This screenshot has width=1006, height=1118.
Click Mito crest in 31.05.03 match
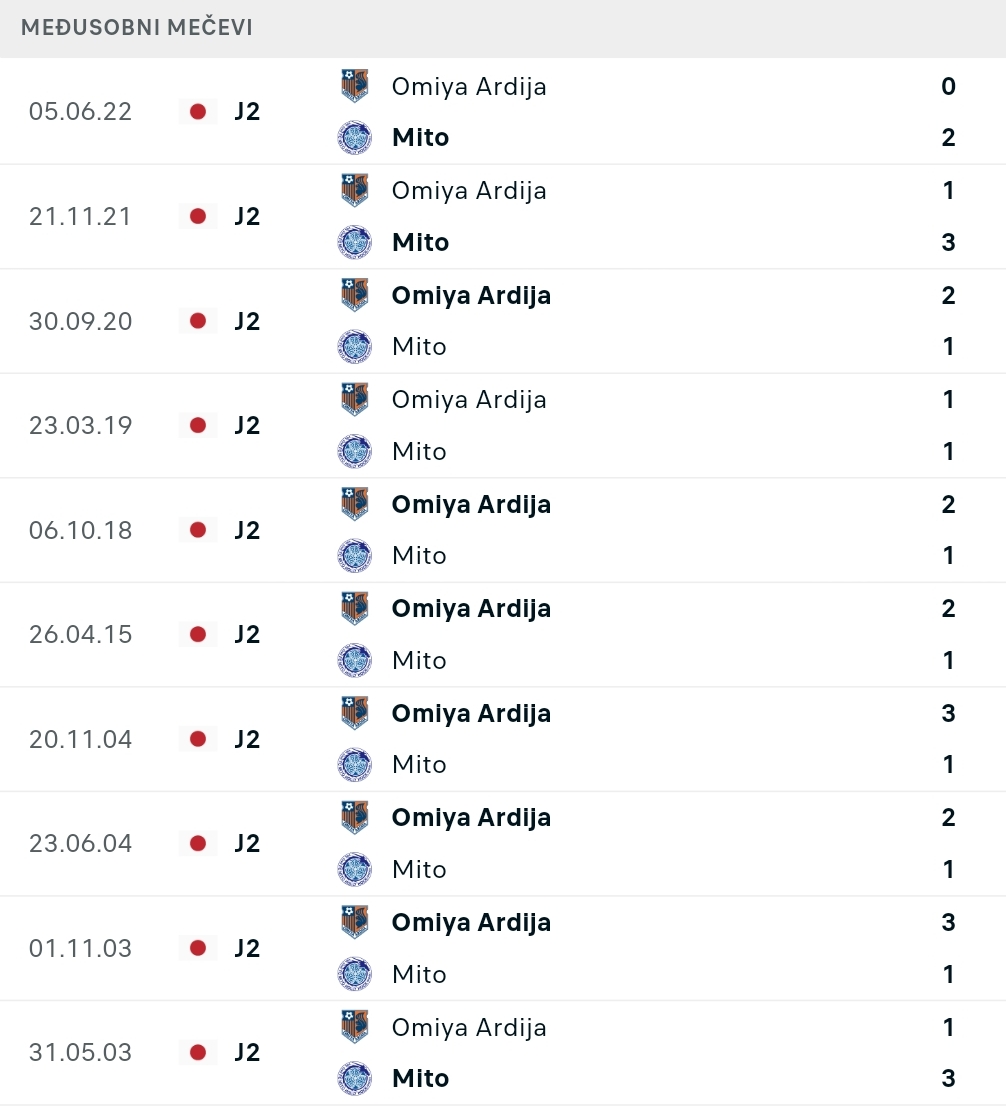pos(354,1078)
